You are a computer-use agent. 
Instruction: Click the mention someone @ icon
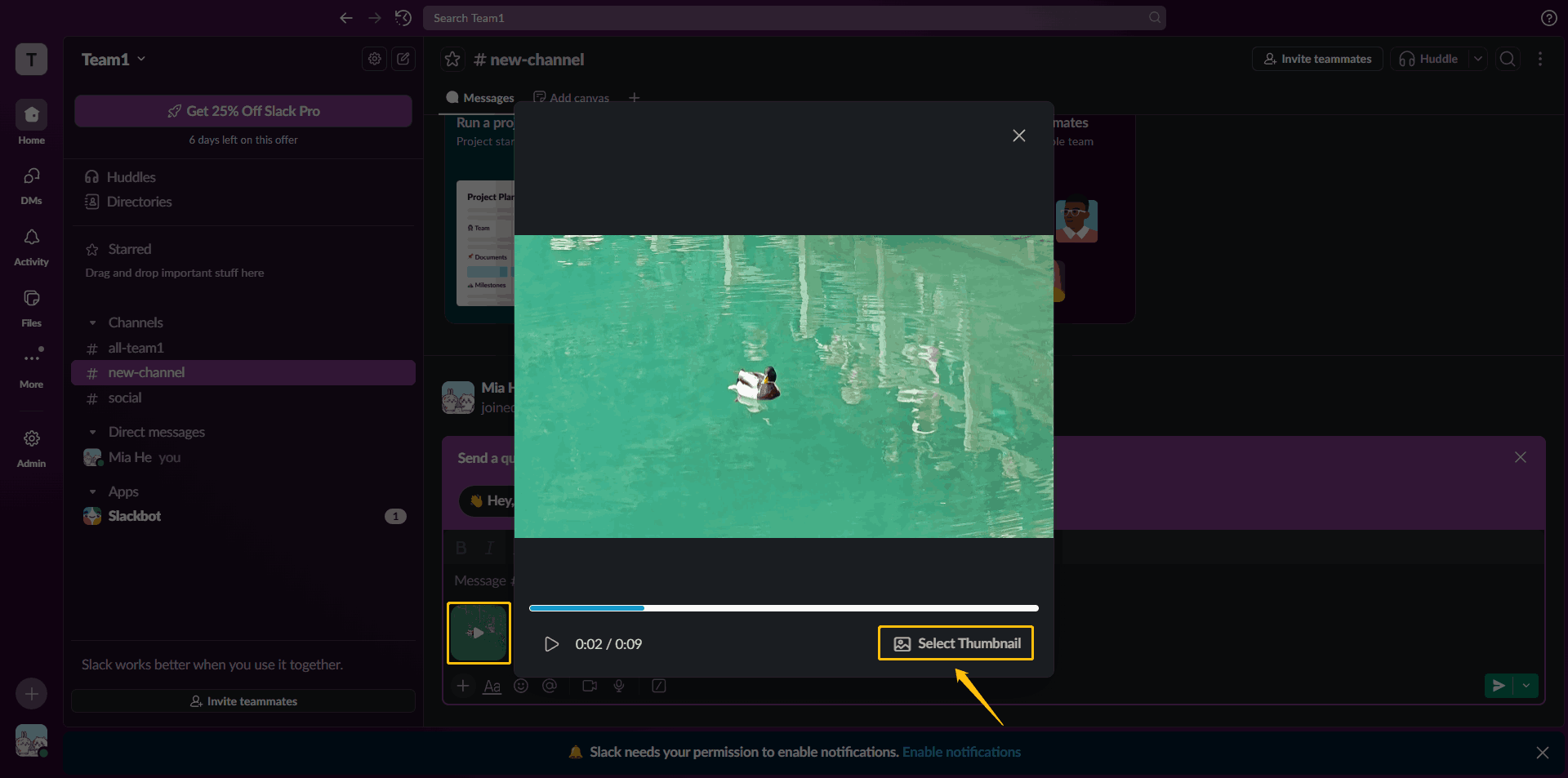550,686
